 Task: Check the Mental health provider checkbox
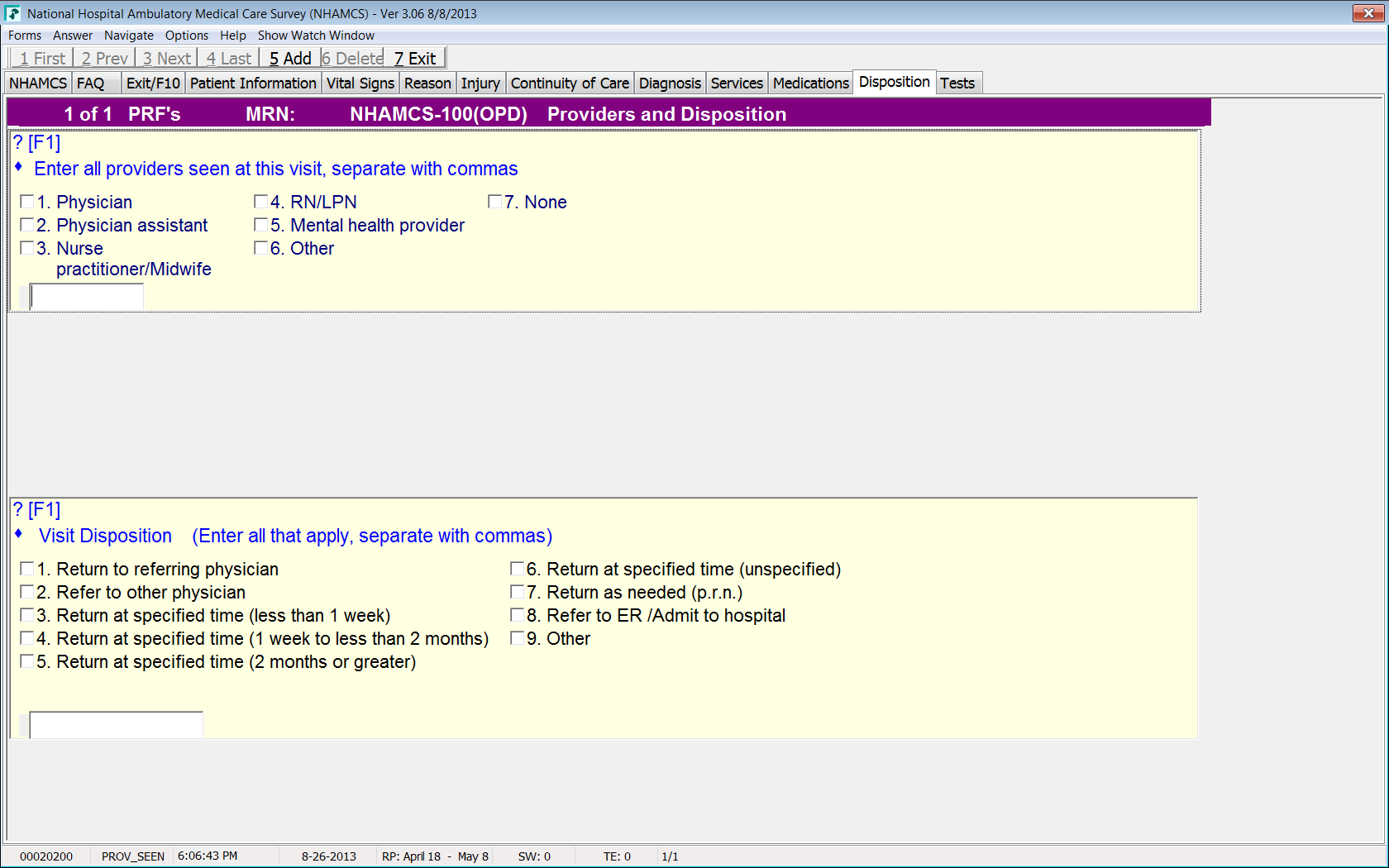[261, 225]
